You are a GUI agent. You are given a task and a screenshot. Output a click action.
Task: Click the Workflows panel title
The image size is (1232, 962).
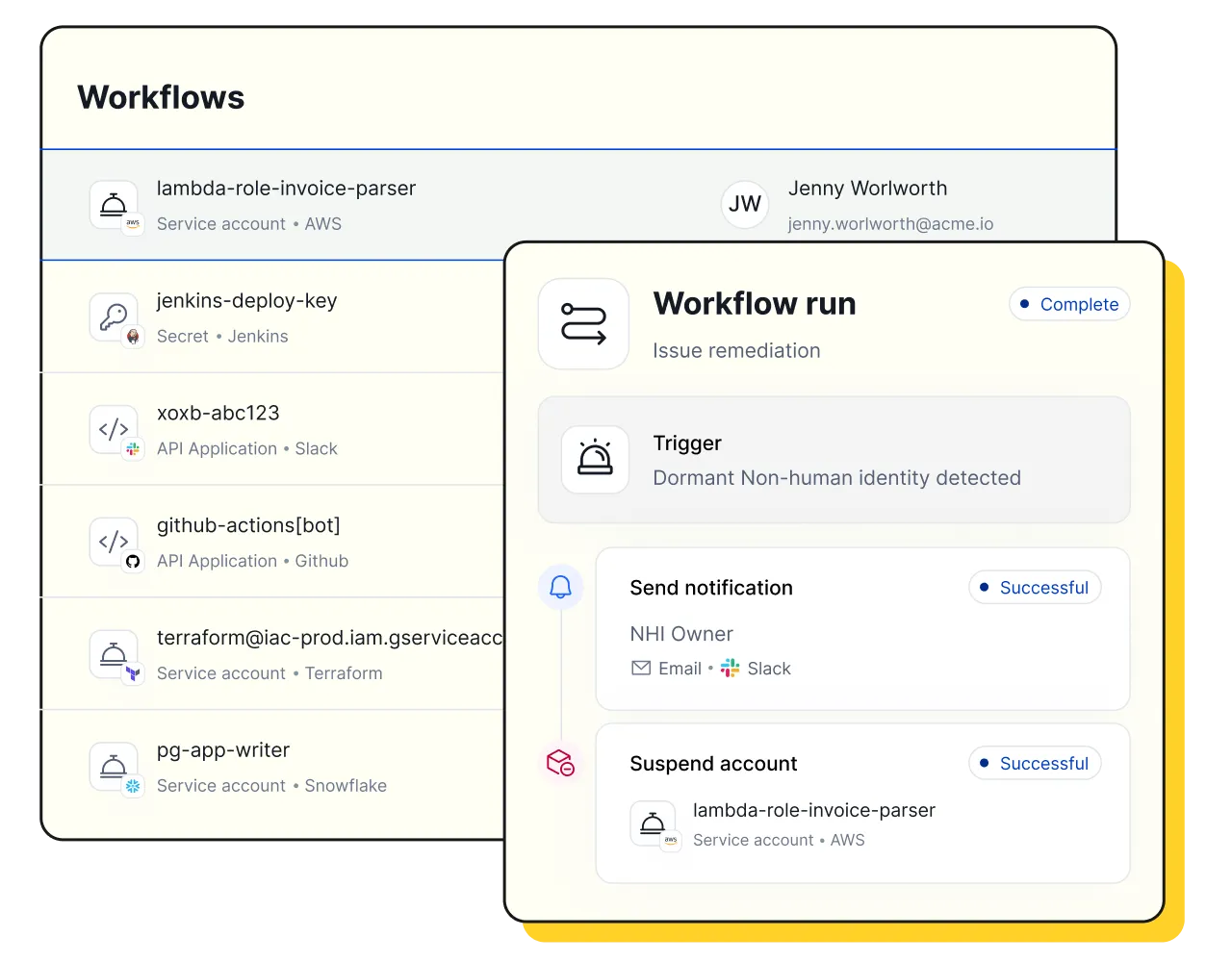point(161,96)
